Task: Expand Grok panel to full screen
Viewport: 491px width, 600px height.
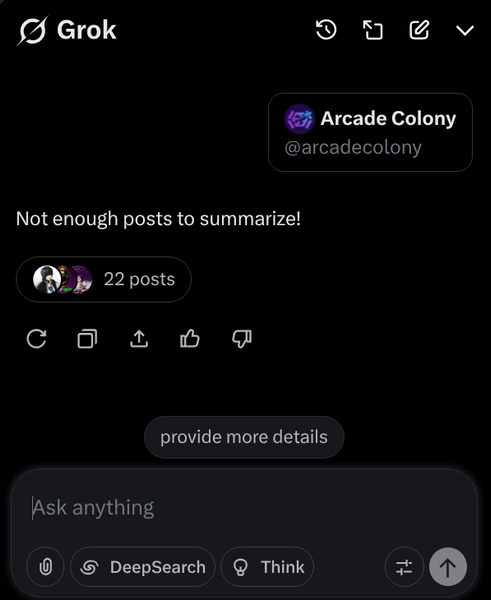Action: pyautogui.click(x=373, y=30)
